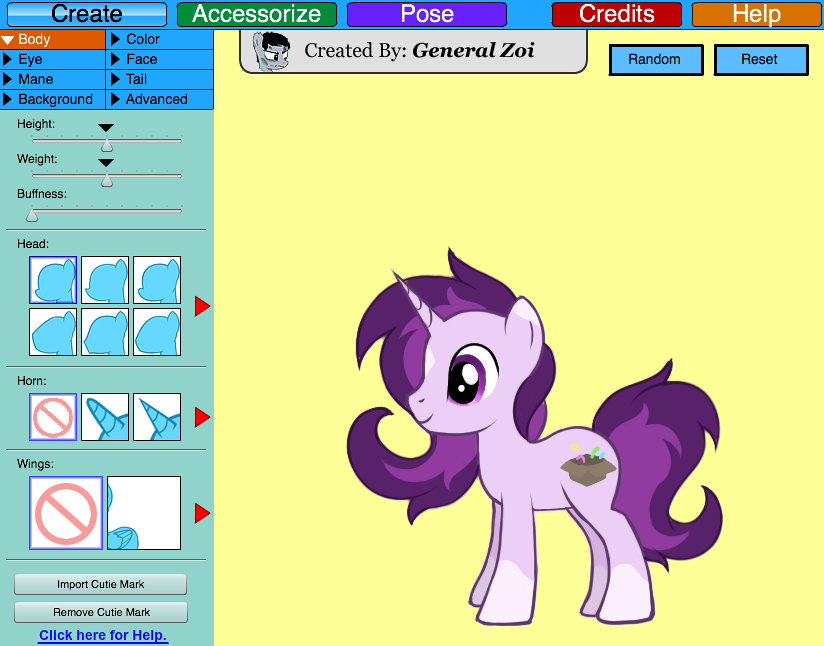Expand the Mane section

coord(53,79)
